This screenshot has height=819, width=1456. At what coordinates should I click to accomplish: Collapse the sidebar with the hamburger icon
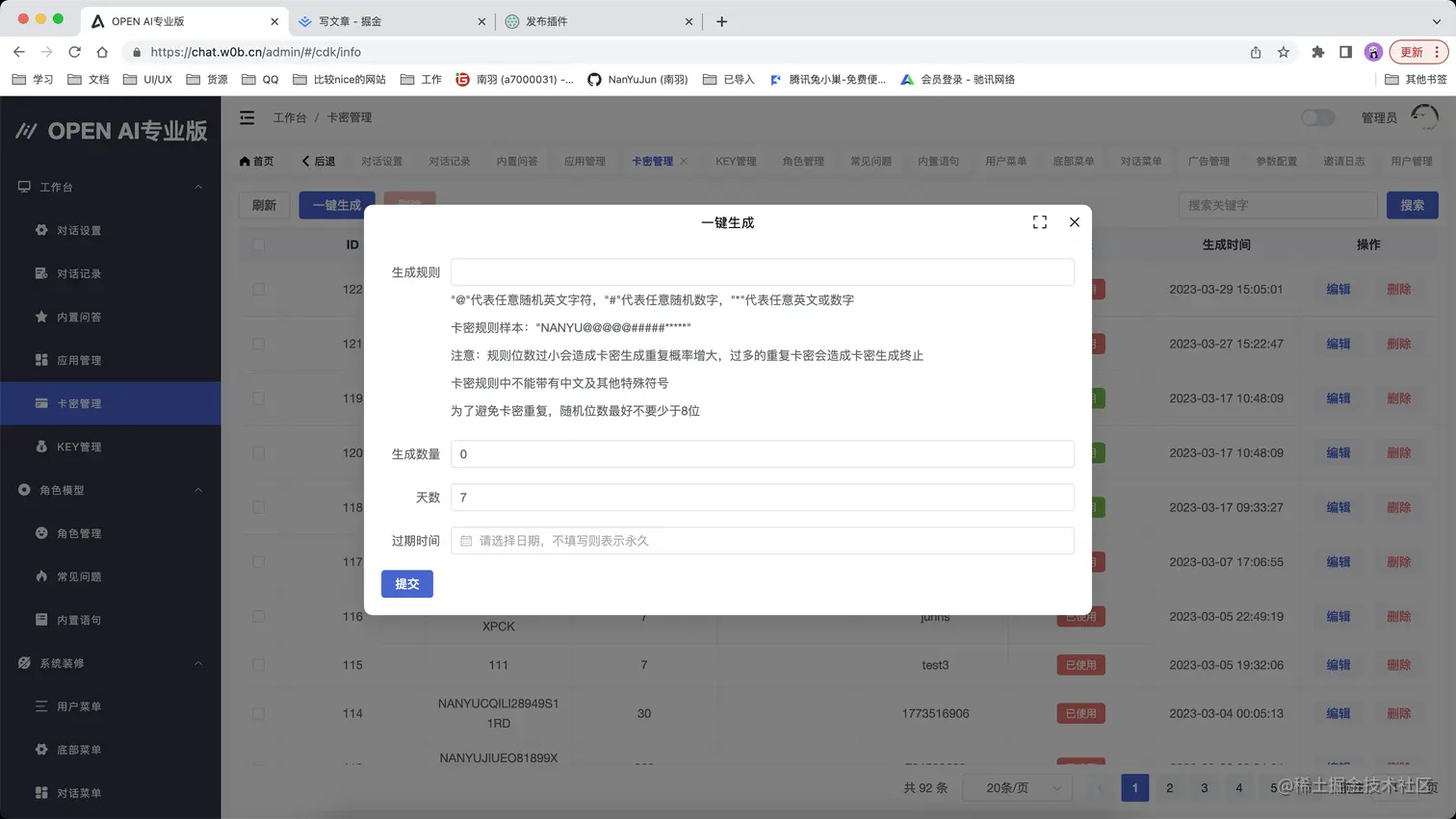(x=247, y=117)
